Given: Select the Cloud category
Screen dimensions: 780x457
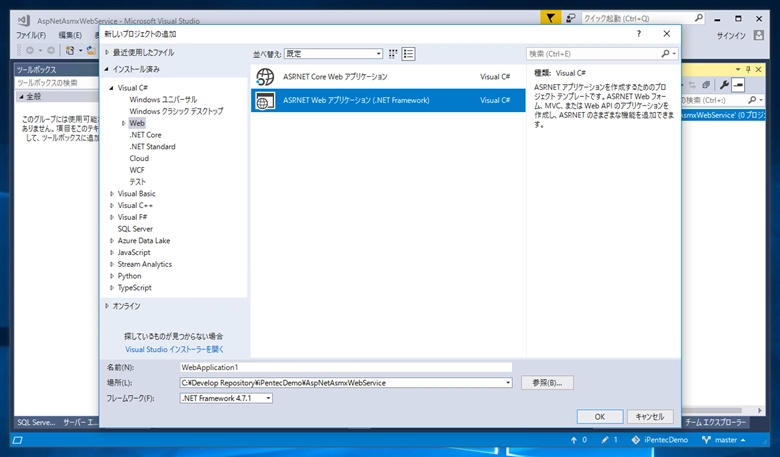Looking at the screenshot, I should click(x=139, y=158).
